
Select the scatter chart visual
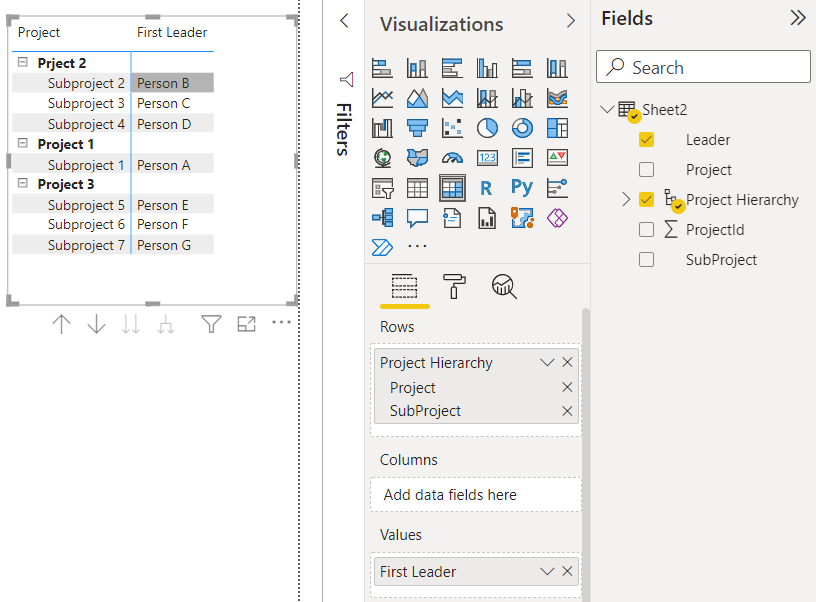[x=452, y=128]
